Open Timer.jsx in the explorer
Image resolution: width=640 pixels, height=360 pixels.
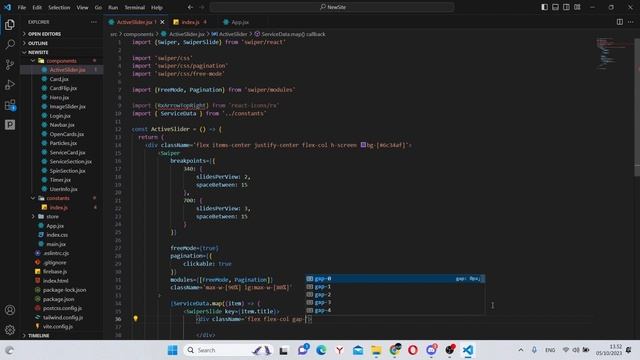pyautogui.click(x=60, y=180)
